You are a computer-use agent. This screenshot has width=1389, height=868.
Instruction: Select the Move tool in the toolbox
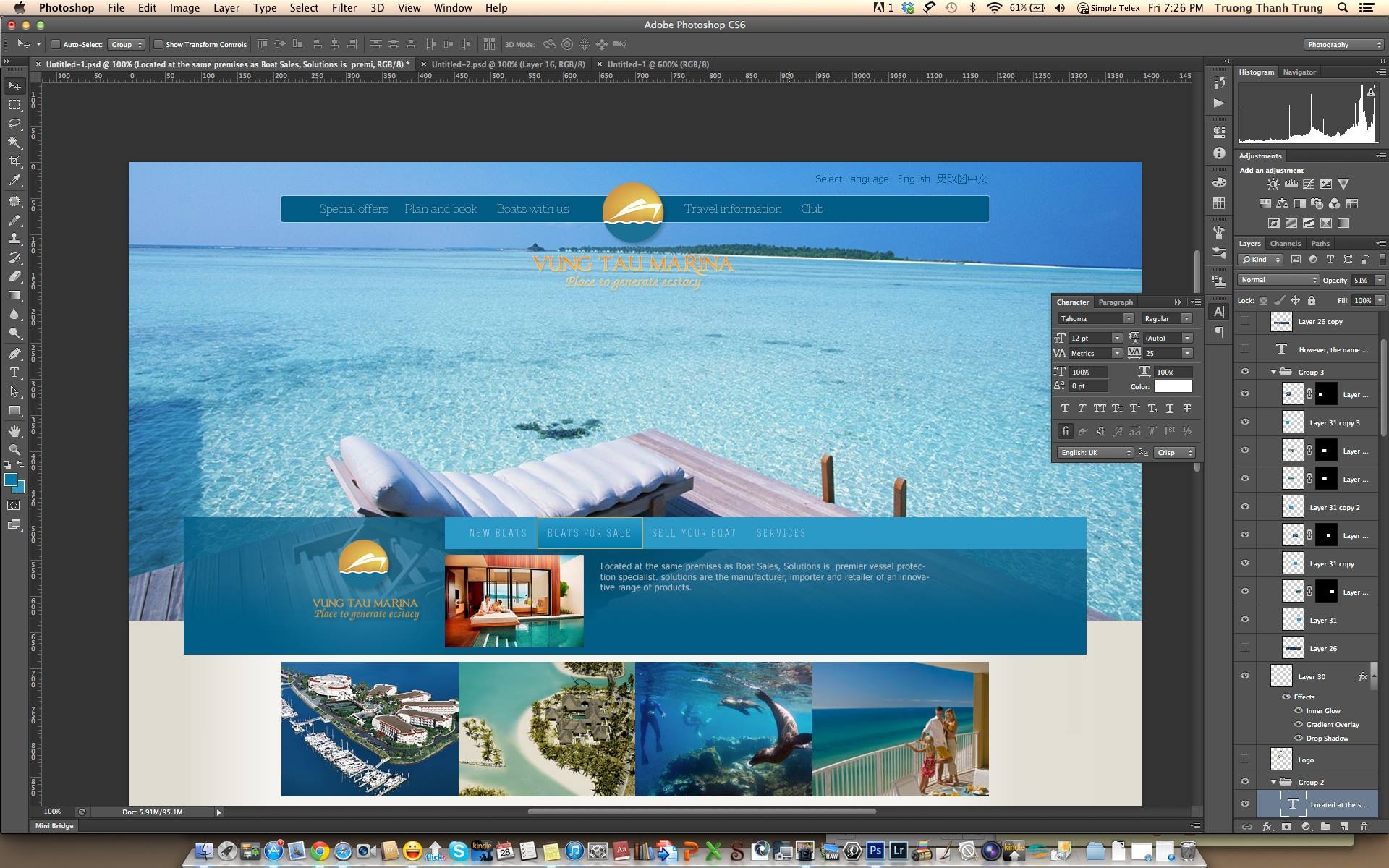(14, 86)
